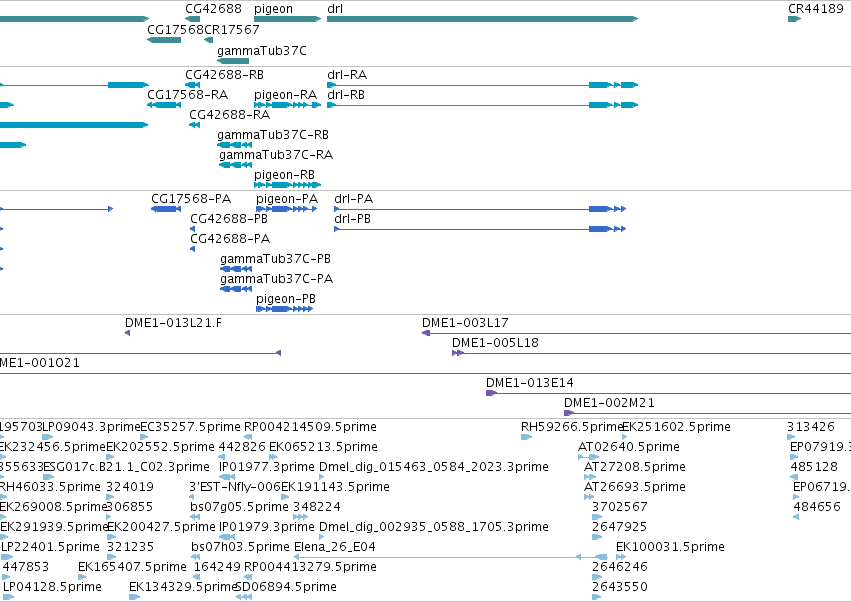
Task: Select the DME1-002M21 BAC label
Action: point(609,403)
